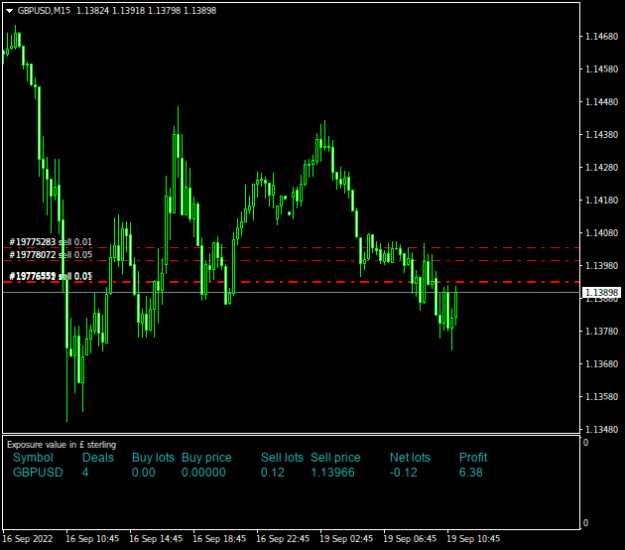Select the GBPUSD symbol in exposure row
The height and width of the screenshot is (550, 625).
click(x=38, y=473)
